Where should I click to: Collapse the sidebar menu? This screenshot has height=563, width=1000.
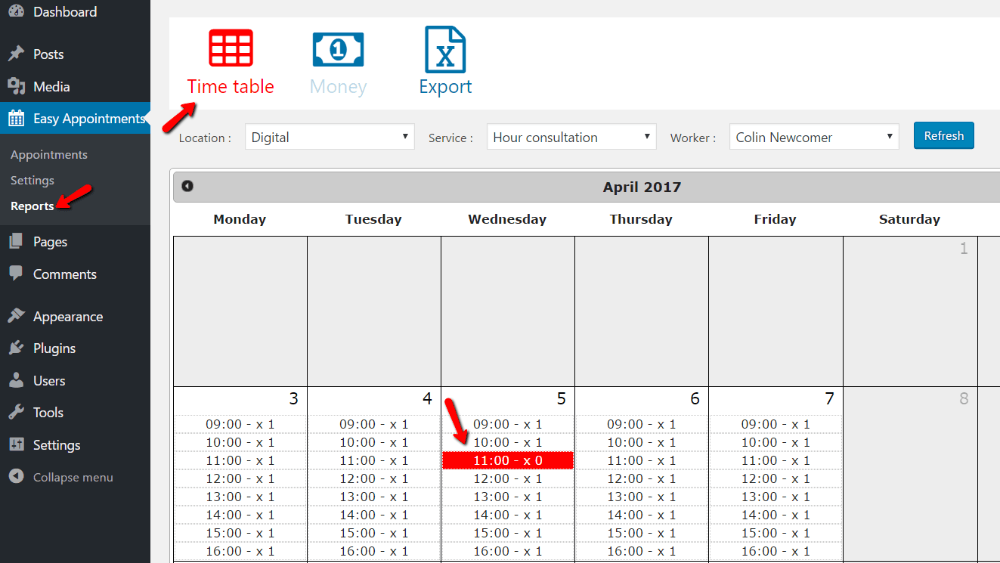72,477
